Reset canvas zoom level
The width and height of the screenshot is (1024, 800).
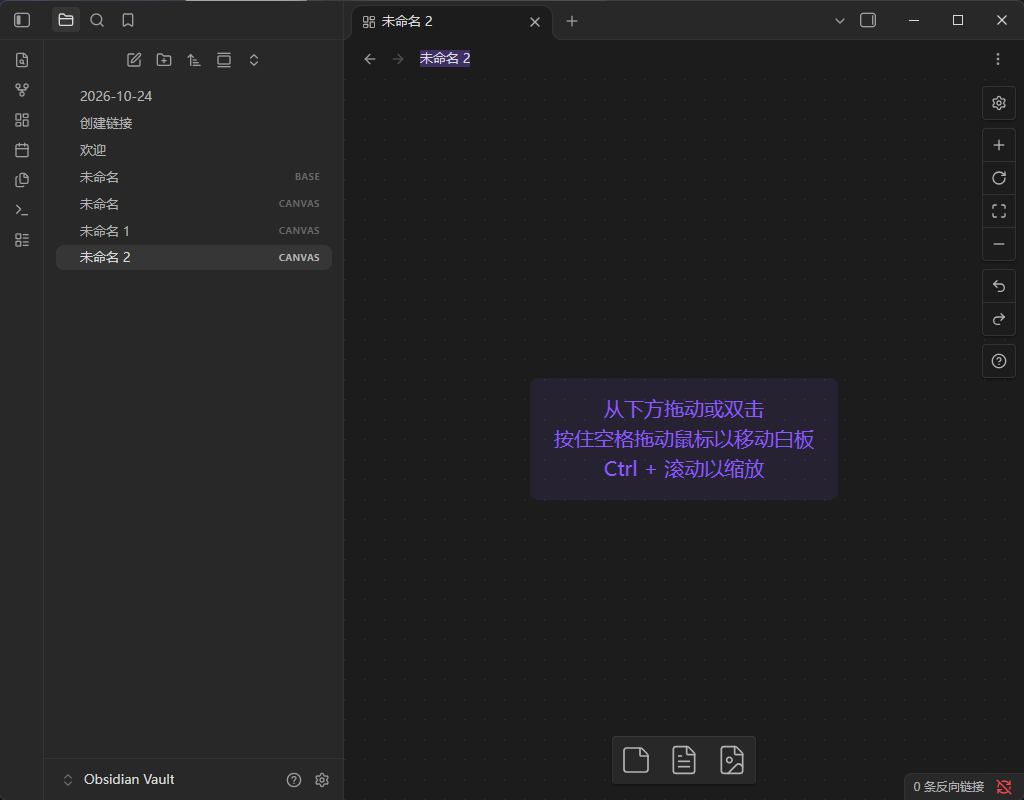[x=999, y=178]
